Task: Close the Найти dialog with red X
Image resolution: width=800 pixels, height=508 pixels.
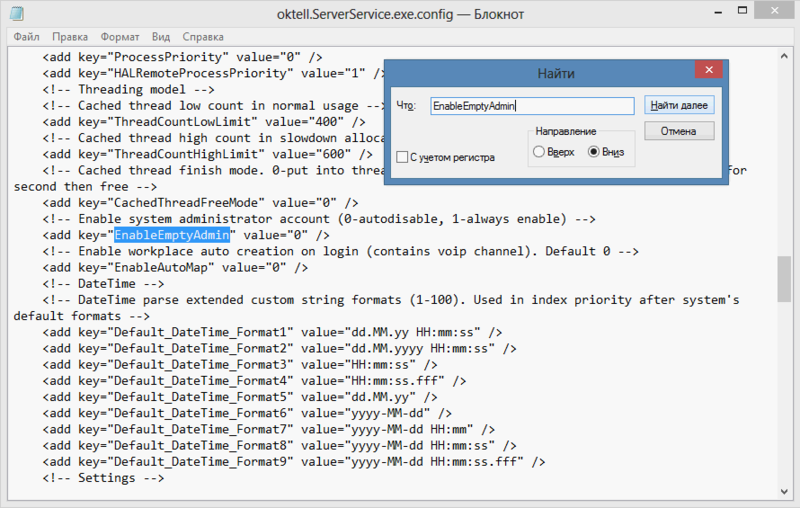Action: (x=709, y=70)
